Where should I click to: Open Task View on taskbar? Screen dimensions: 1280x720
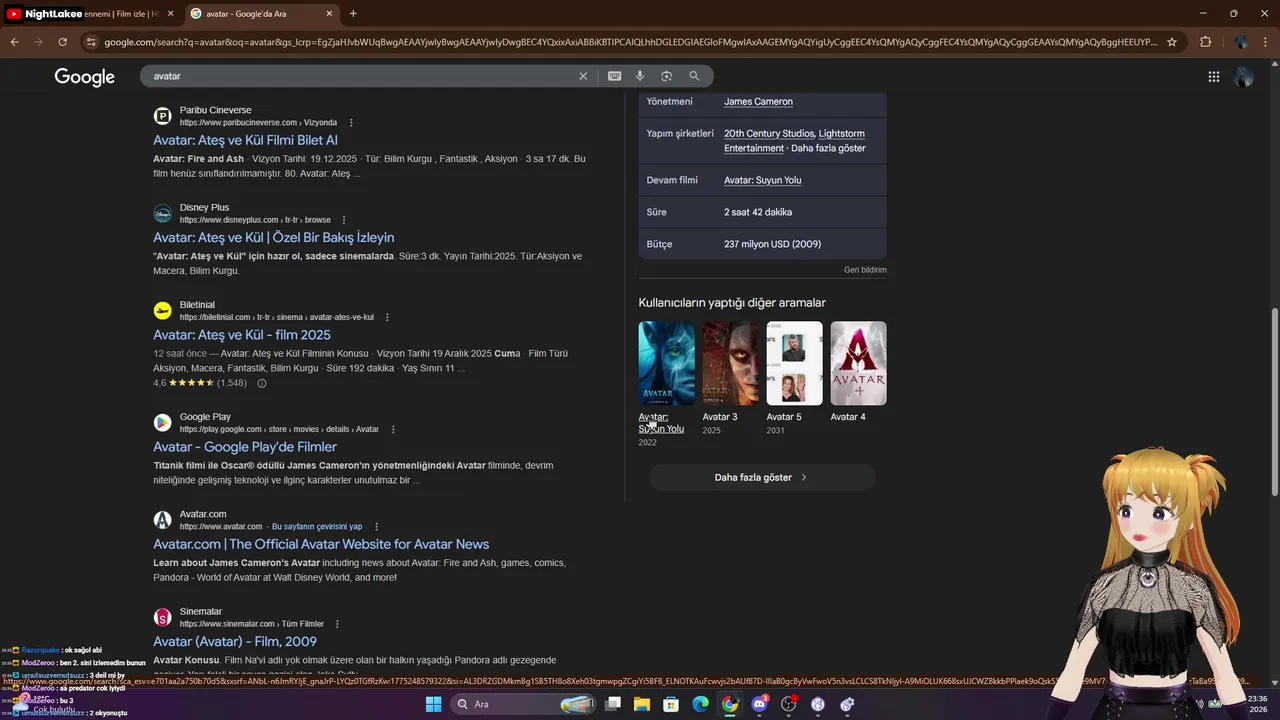point(613,704)
